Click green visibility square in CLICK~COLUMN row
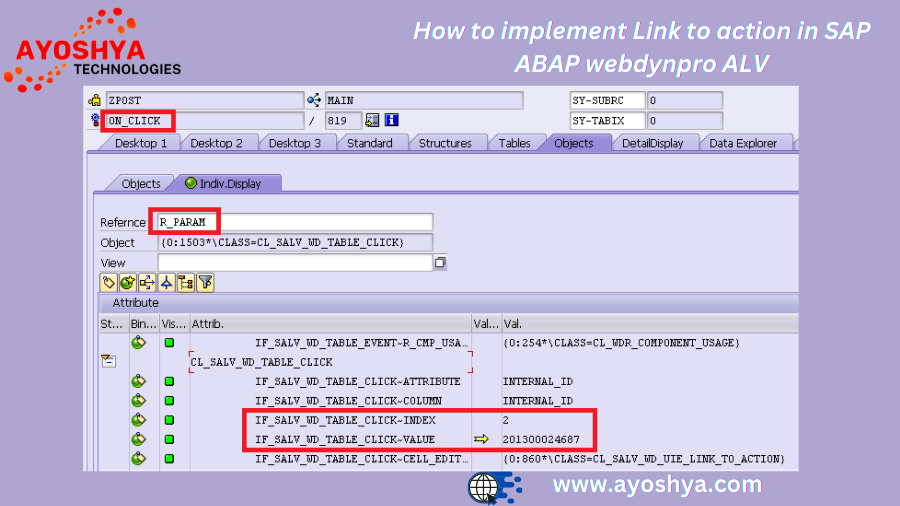The image size is (900, 506). tap(169, 400)
